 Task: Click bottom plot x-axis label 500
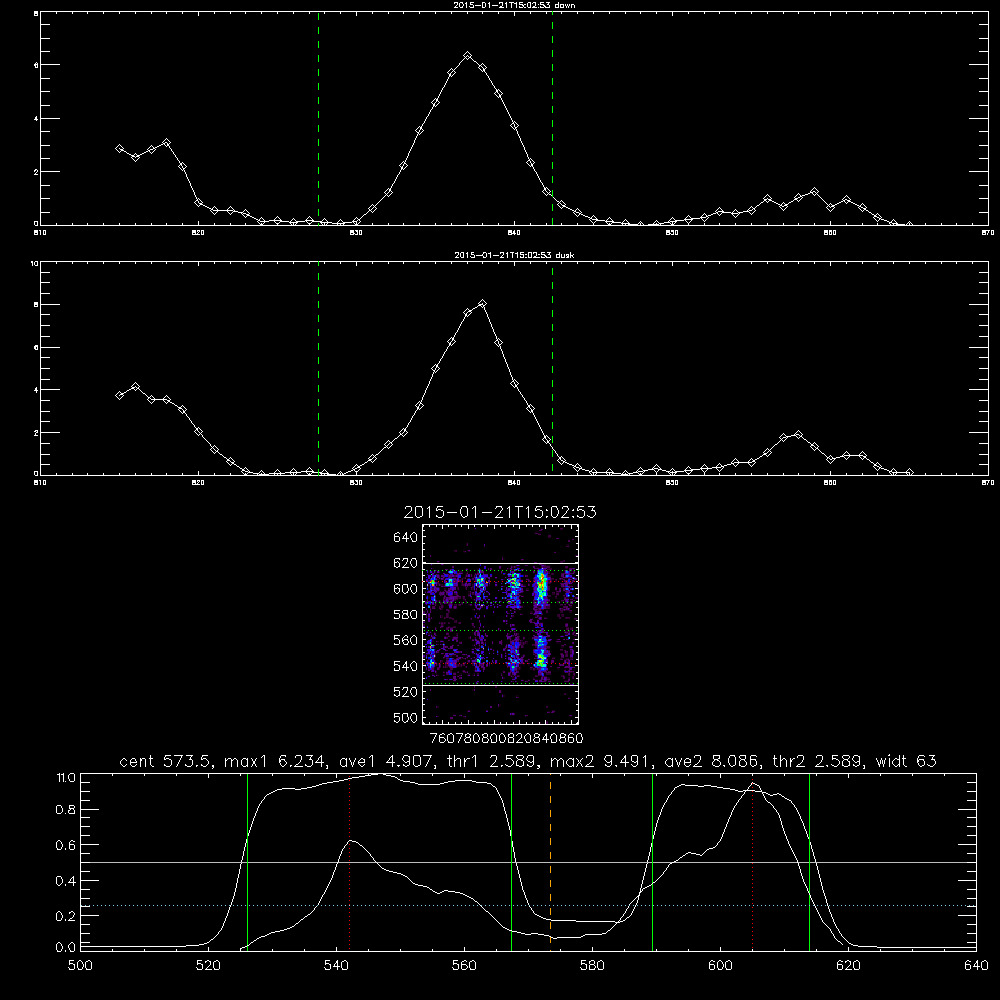pos(80,965)
